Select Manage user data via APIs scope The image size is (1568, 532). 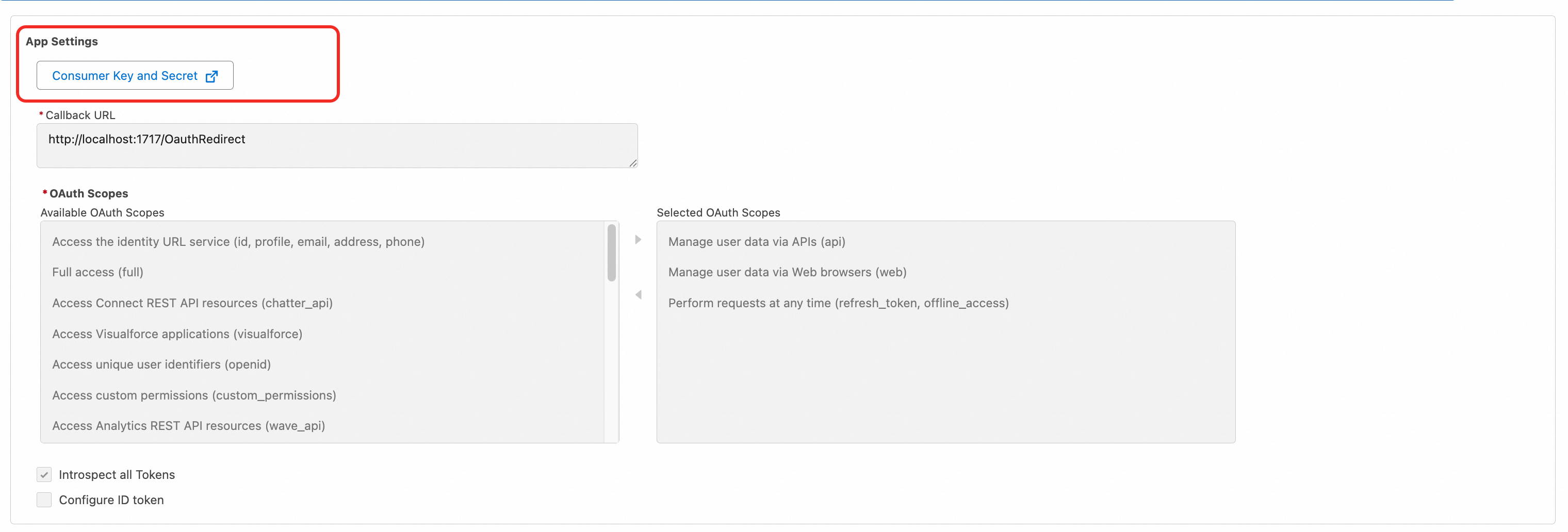[756, 241]
